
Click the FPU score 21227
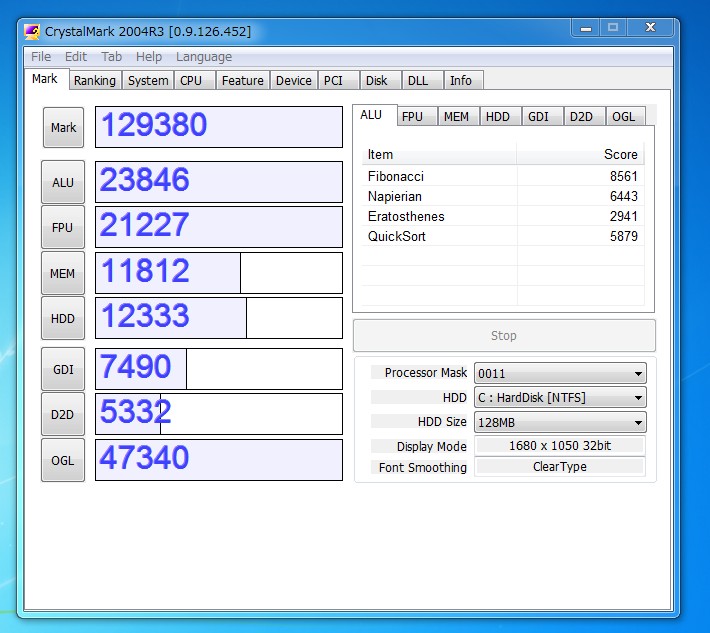point(219,227)
